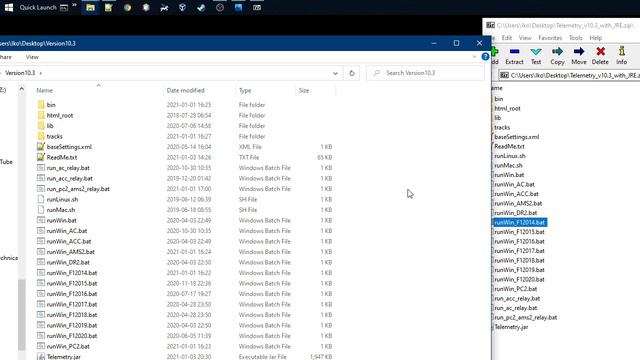Select runLinux.sh in Explorer
Screen dimensions: 640x360
[x=62, y=200]
